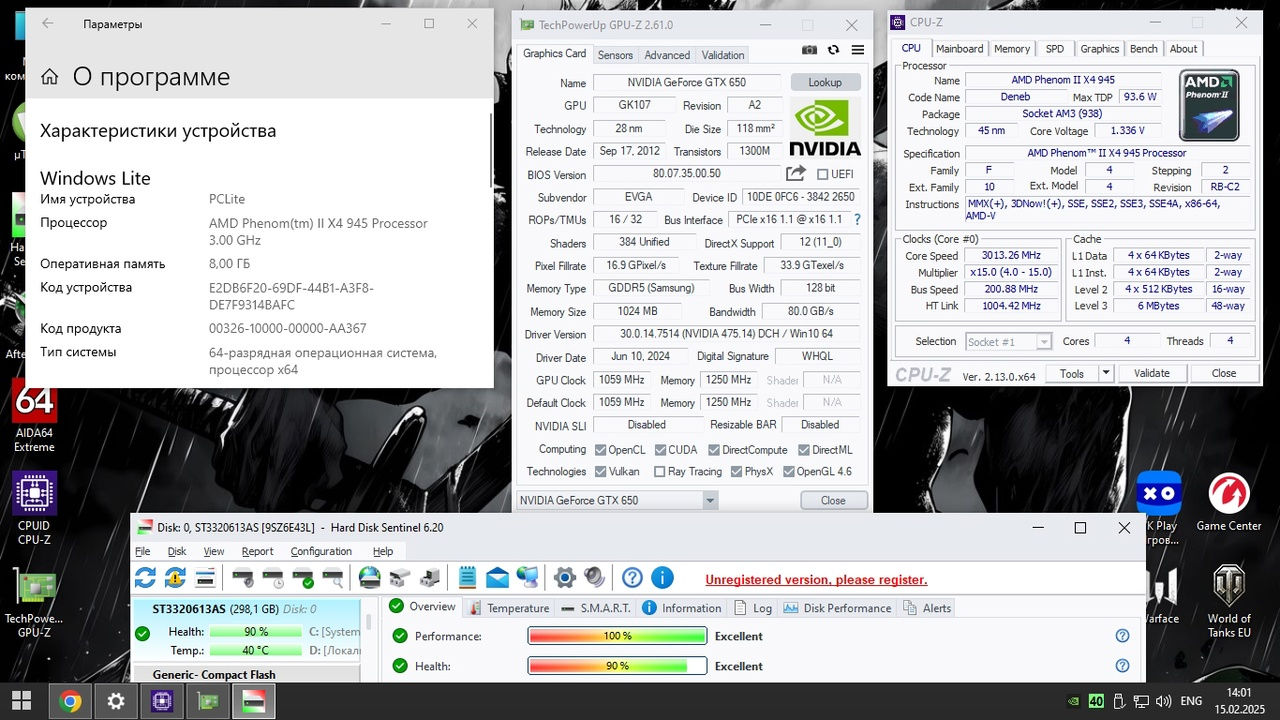Click the BIOS export share icon in GPU-Z

click(796, 174)
